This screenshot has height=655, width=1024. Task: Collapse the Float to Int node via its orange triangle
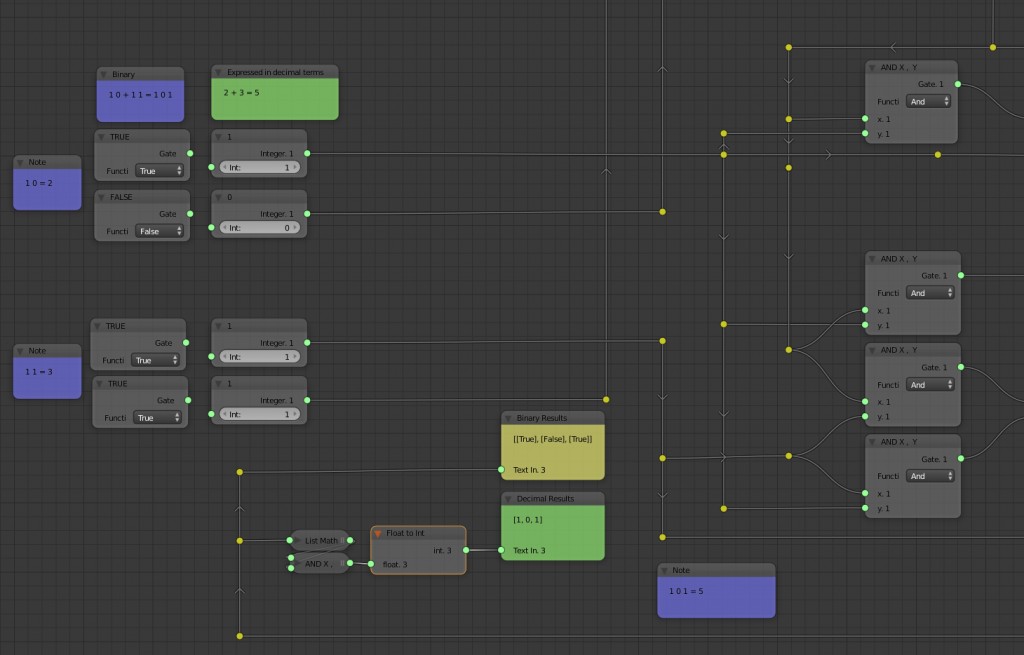tap(376, 532)
